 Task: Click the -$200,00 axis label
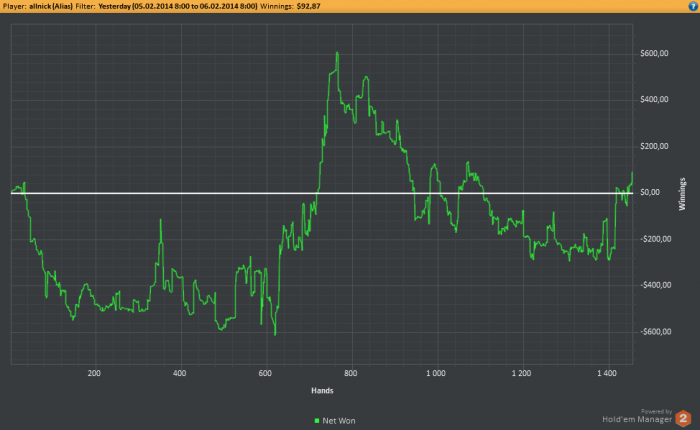coord(655,239)
